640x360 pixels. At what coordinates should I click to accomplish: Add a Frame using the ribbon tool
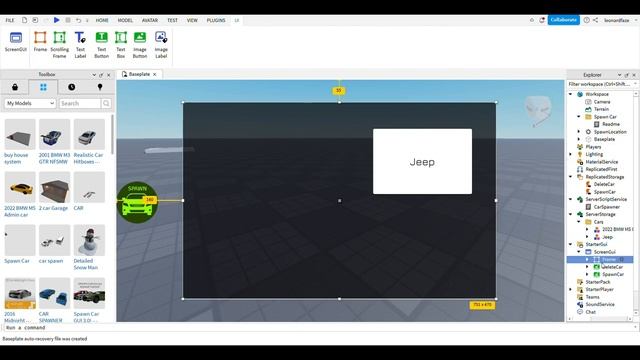(x=40, y=42)
